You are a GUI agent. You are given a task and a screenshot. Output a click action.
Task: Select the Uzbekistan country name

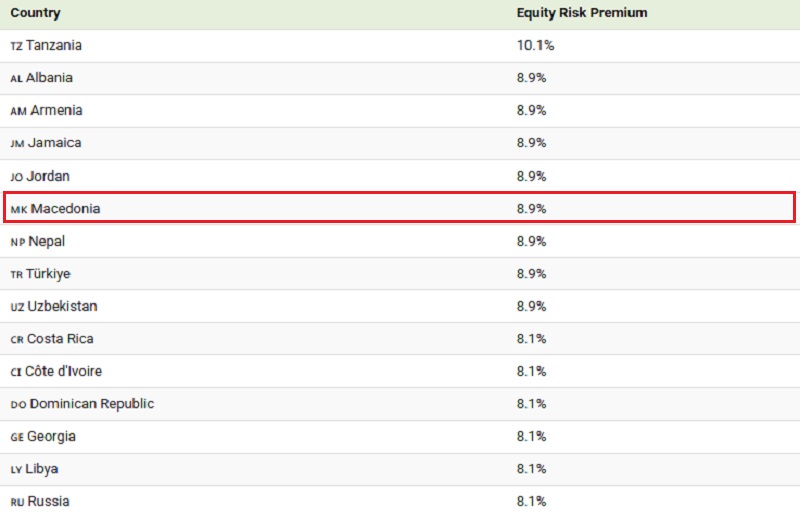pyautogui.click(x=62, y=306)
